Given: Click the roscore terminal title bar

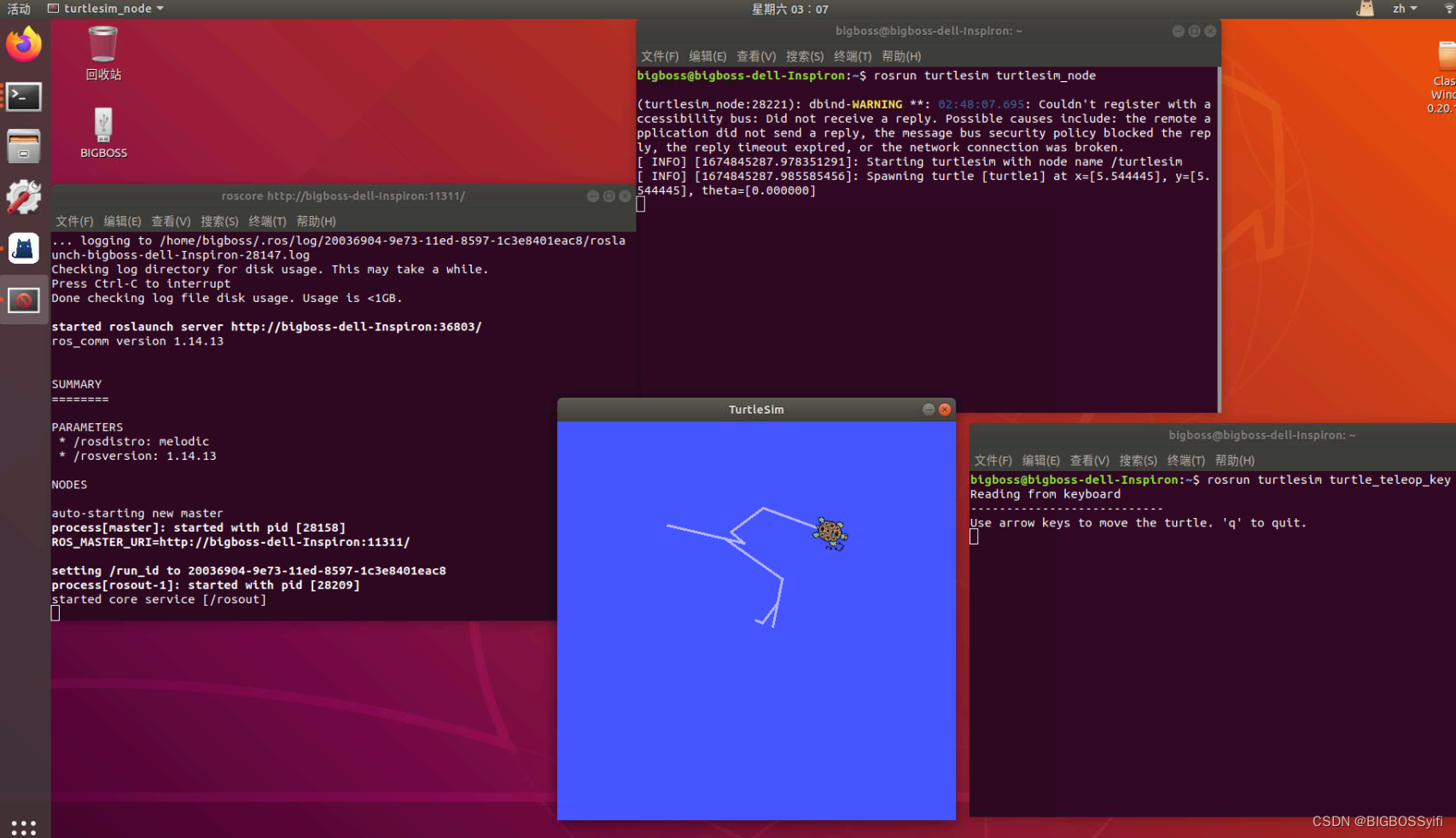Looking at the screenshot, I should click(343, 196).
